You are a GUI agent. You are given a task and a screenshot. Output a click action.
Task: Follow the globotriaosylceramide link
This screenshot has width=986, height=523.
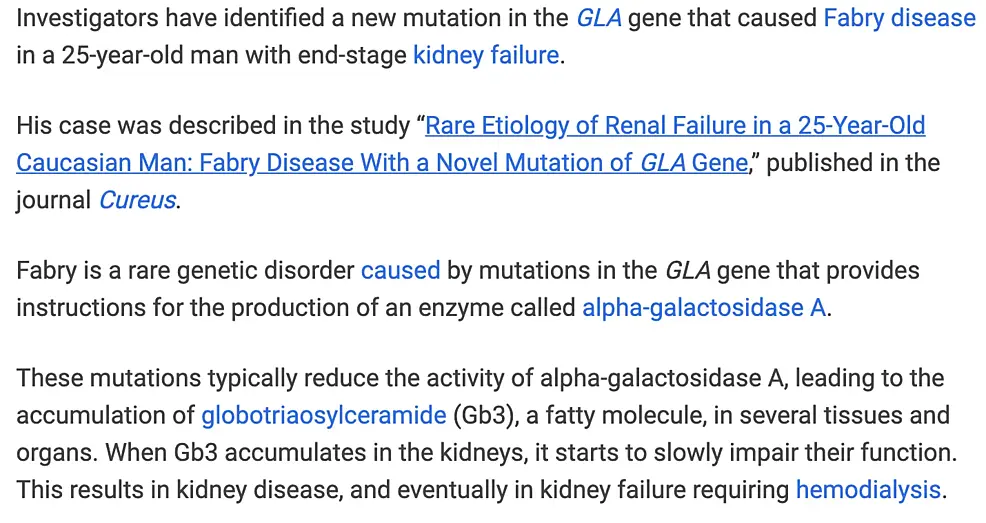324,415
